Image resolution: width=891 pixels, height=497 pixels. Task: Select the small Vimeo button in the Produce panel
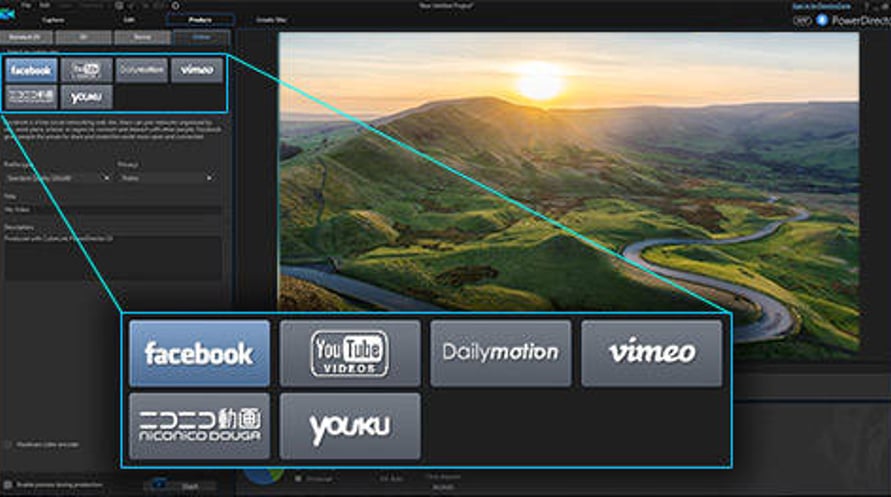(x=197, y=70)
